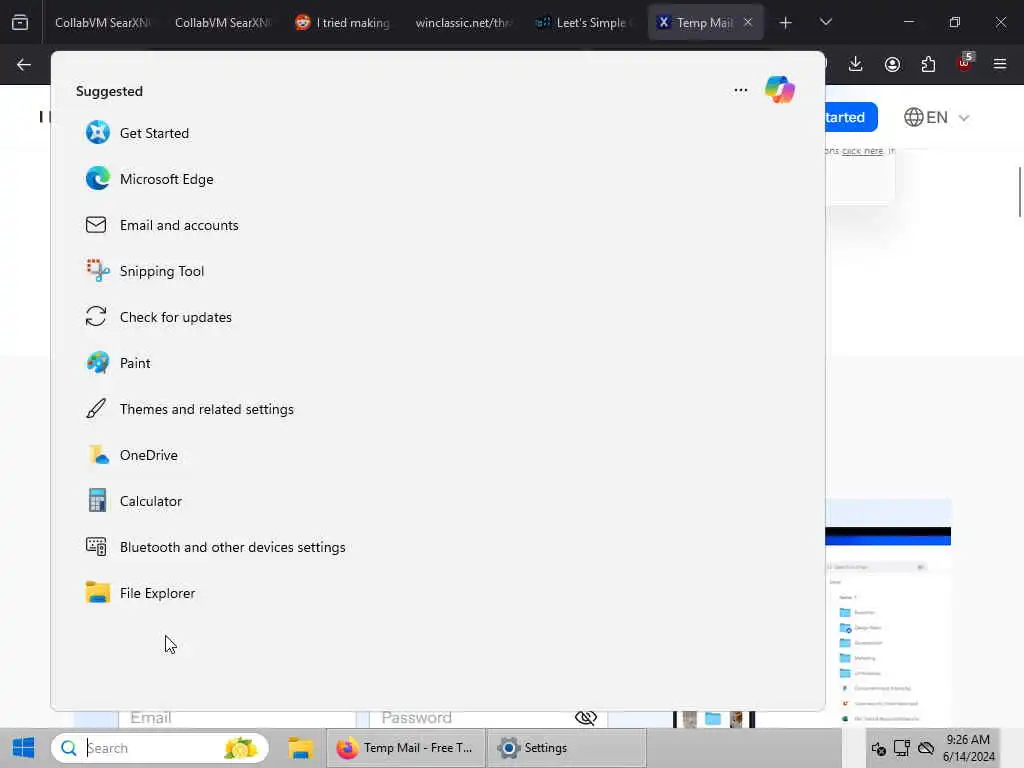The width and height of the screenshot is (1024, 768).
Task: Click the Windows Start button
Action: [x=24, y=748]
